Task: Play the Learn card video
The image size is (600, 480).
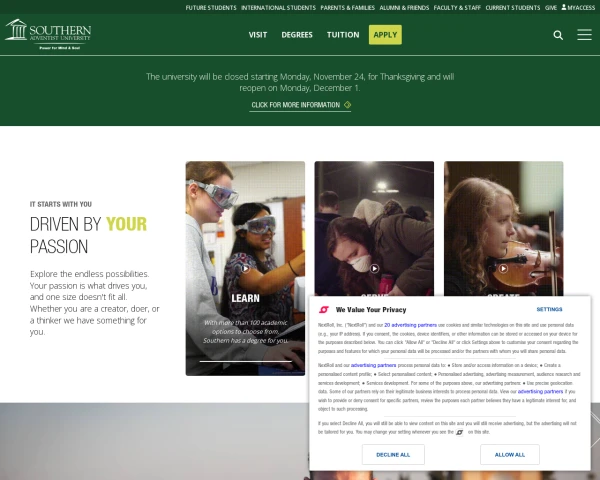Action: (x=245, y=269)
